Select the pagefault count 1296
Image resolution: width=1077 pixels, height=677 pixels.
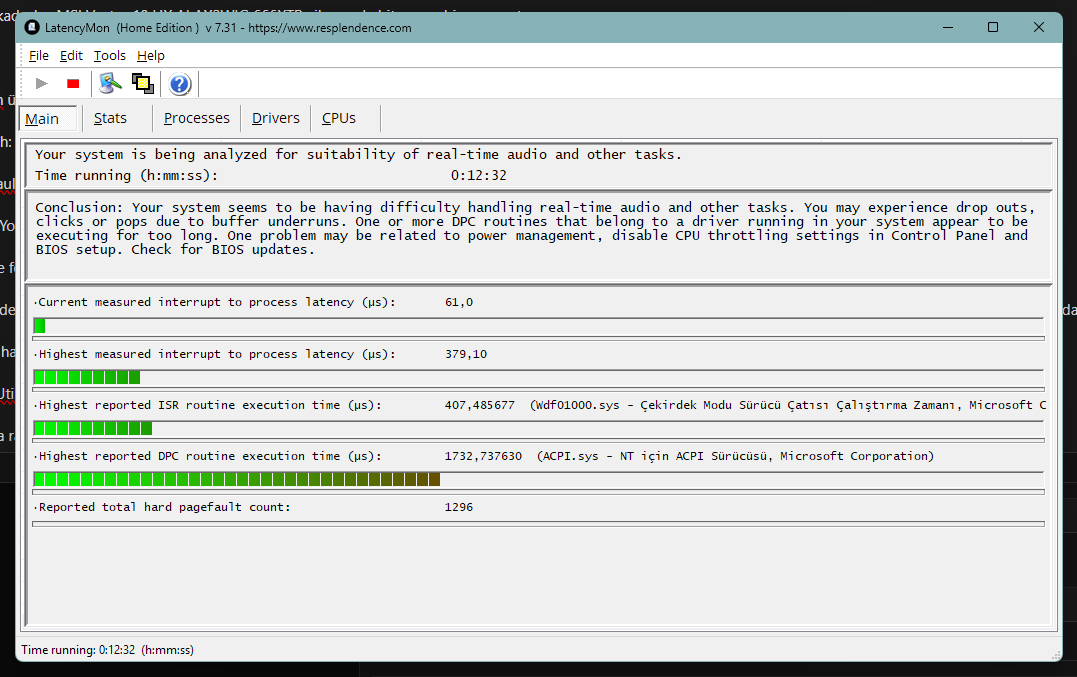click(x=459, y=507)
